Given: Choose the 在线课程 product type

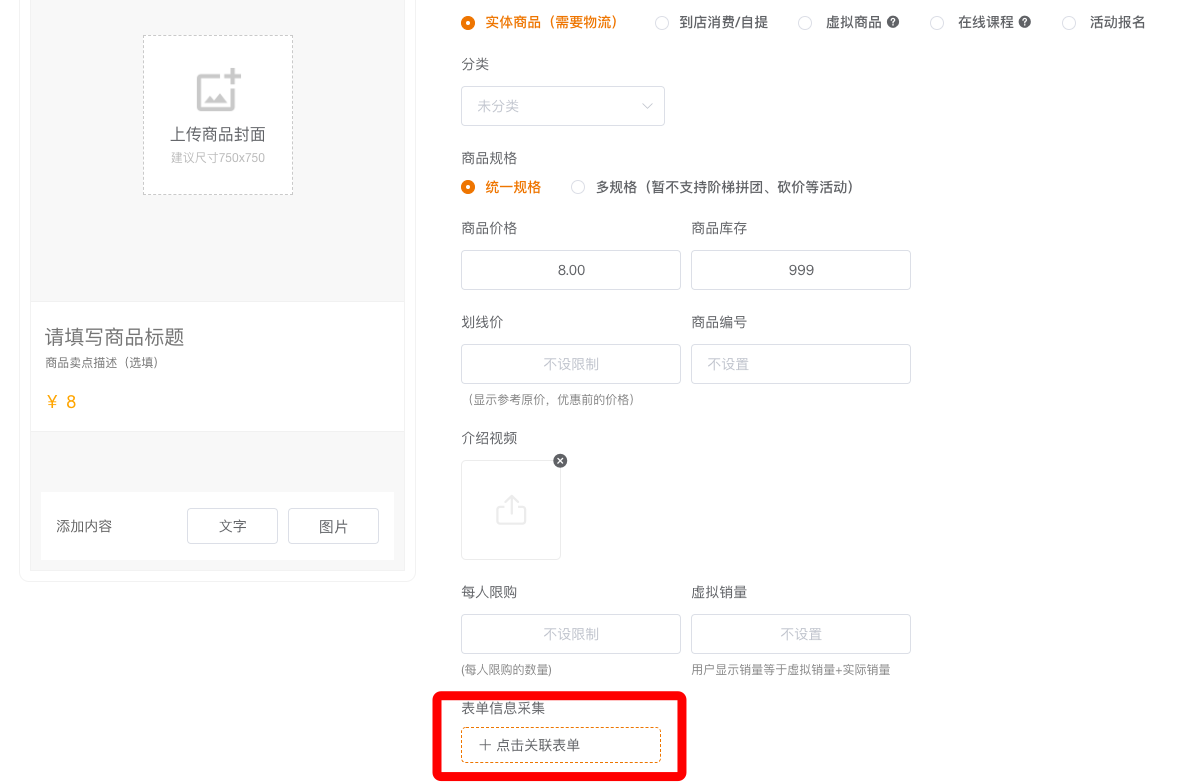Looking at the screenshot, I should click(x=937, y=22).
